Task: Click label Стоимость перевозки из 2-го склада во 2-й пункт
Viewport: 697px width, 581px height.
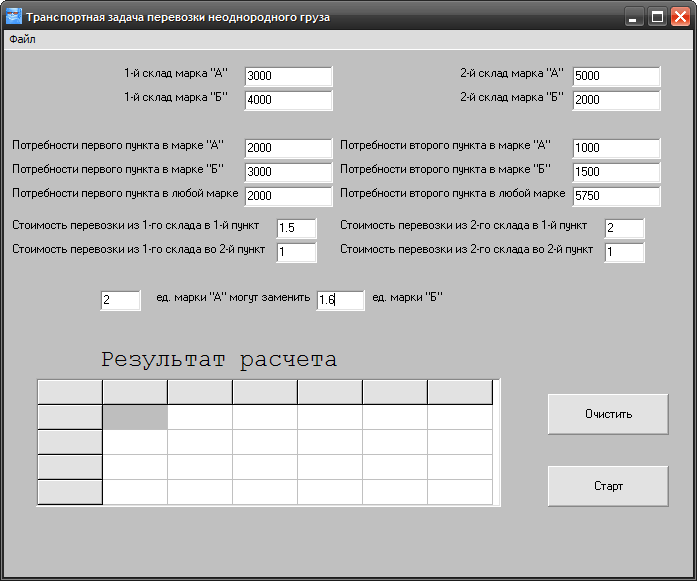Action: (x=466, y=249)
